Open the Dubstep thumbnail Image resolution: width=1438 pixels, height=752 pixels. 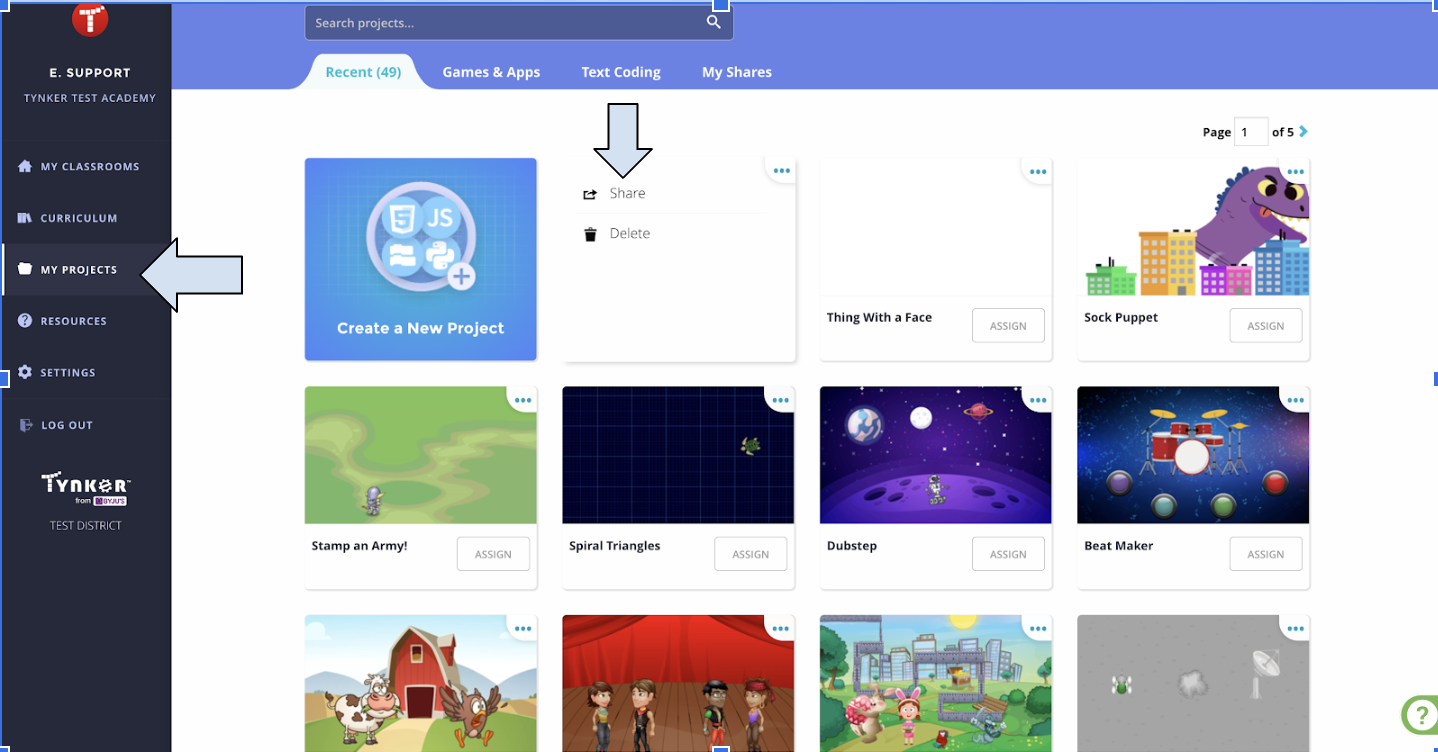[x=936, y=455]
